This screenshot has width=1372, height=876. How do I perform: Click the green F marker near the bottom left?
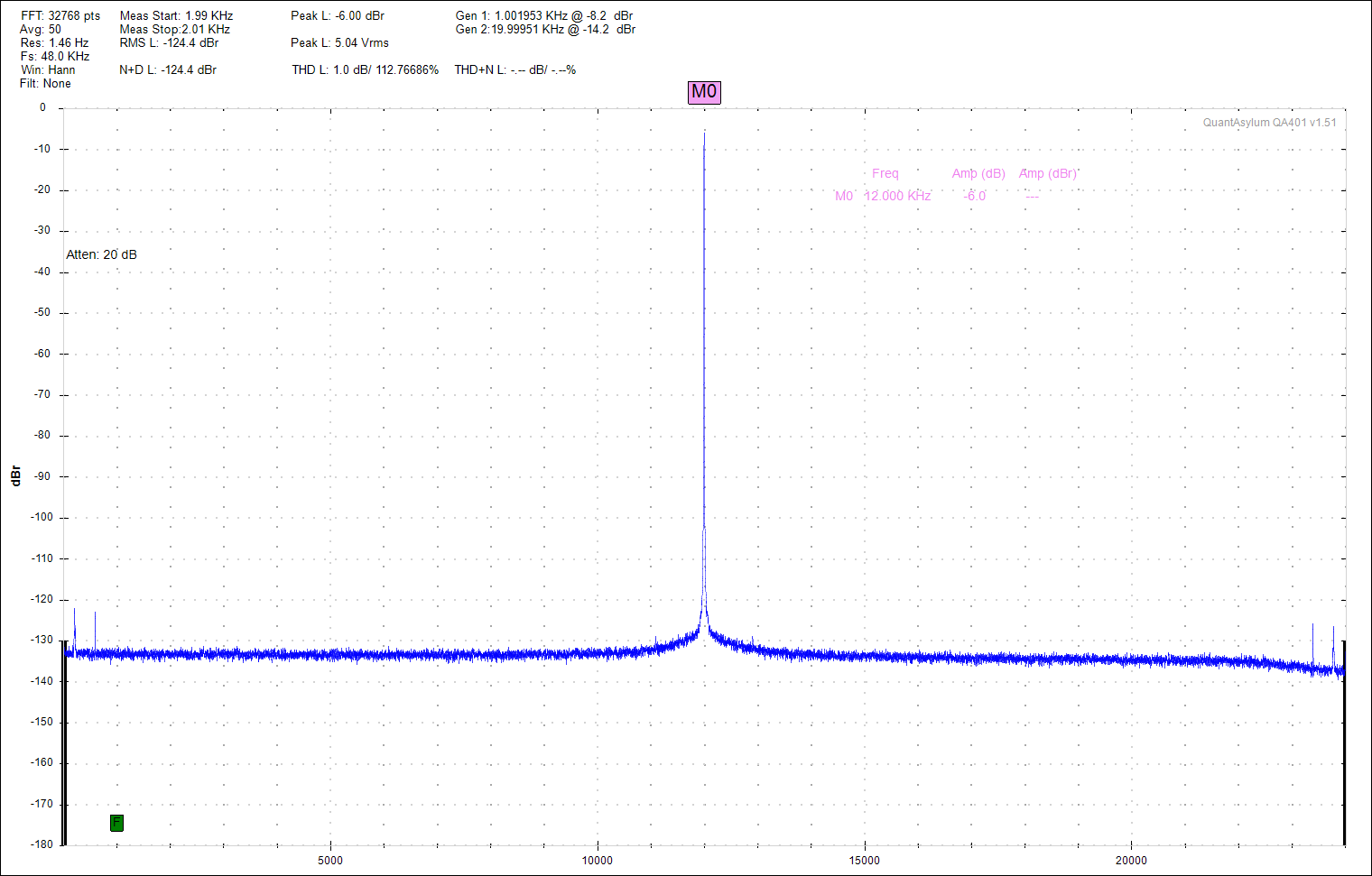tap(116, 823)
